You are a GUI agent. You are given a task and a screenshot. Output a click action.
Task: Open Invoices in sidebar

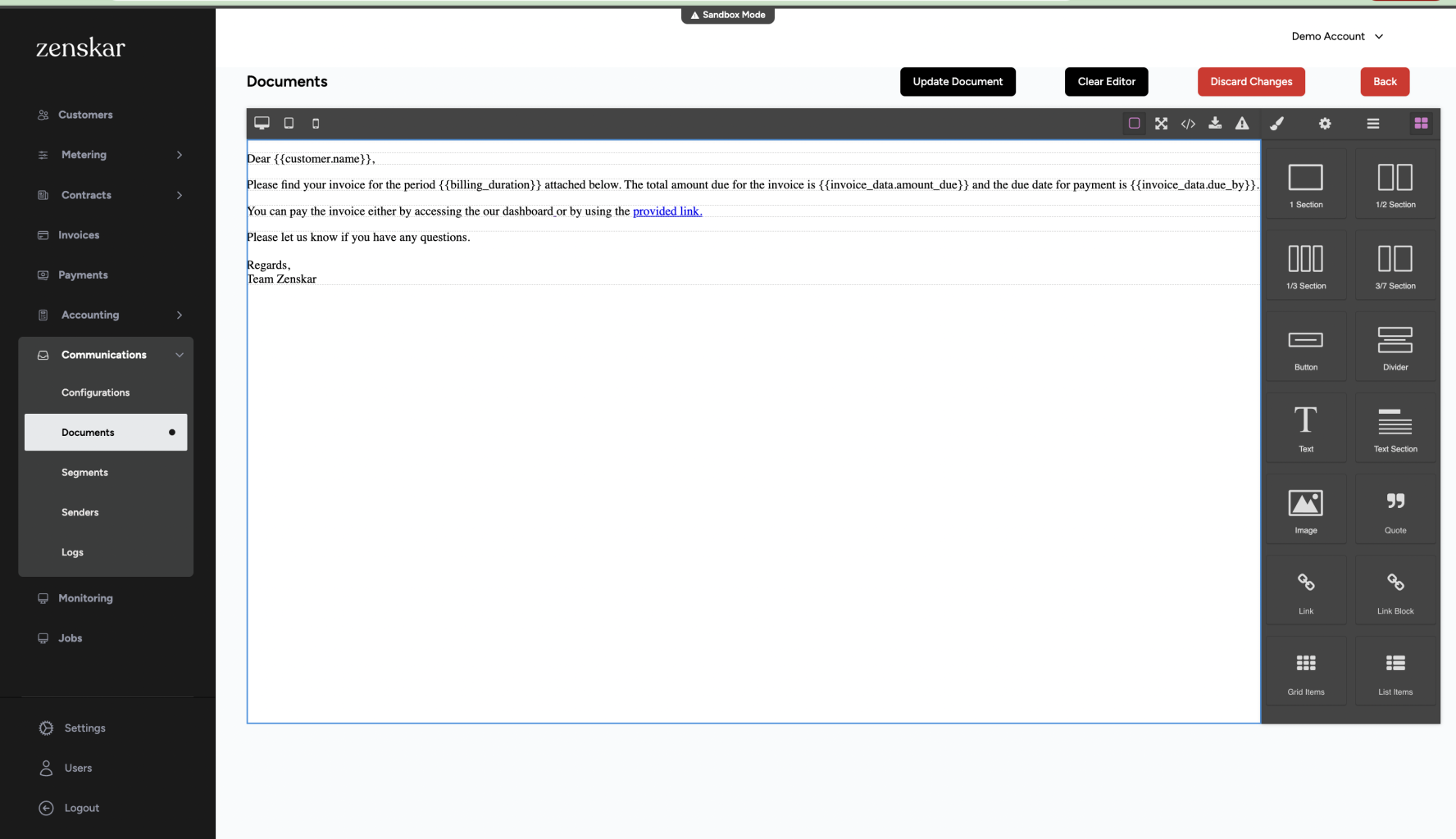click(x=79, y=235)
